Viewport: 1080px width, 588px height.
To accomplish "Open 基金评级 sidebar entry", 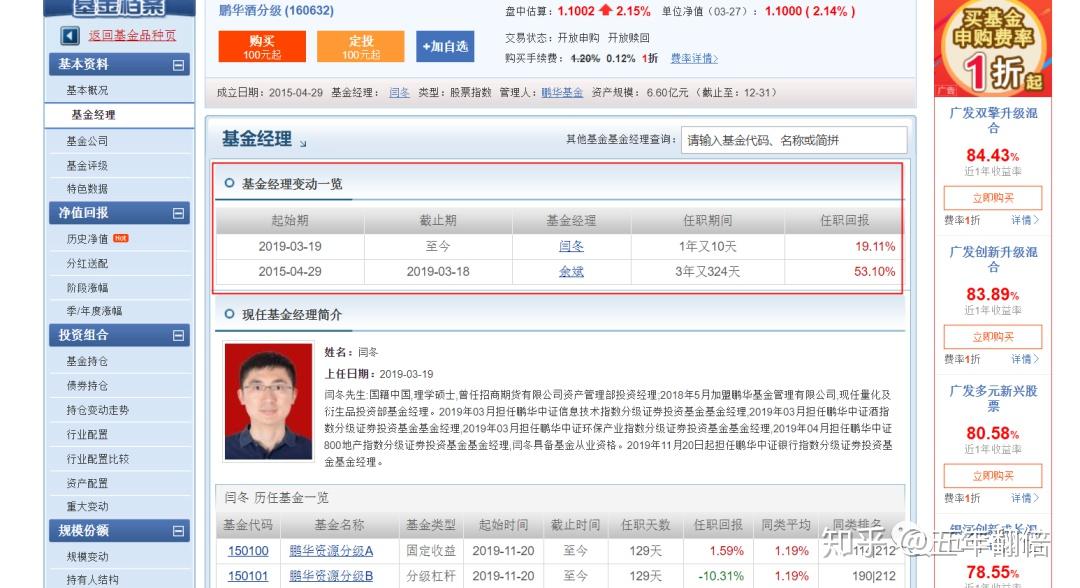I will (87, 165).
